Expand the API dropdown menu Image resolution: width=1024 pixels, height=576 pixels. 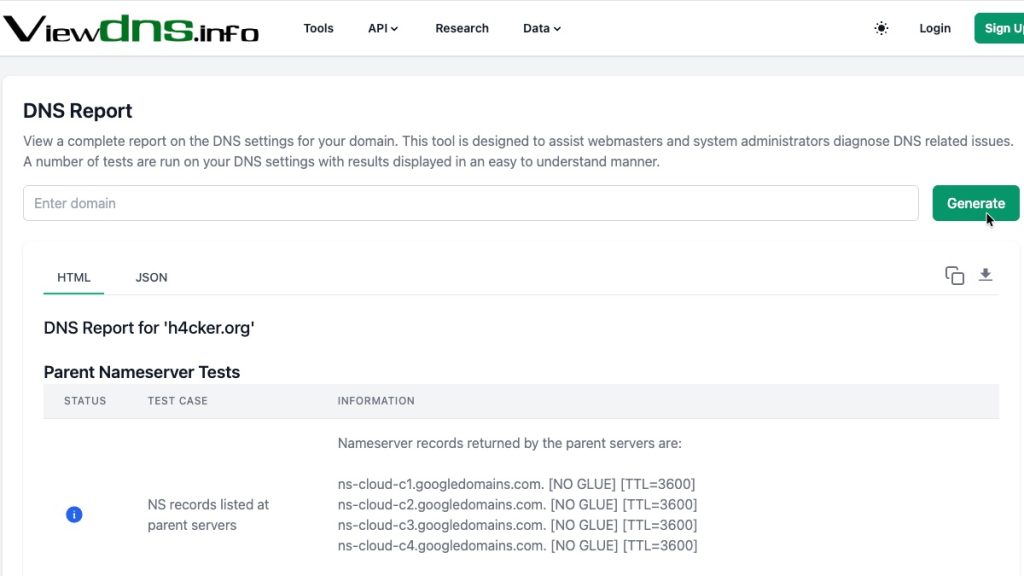[383, 28]
